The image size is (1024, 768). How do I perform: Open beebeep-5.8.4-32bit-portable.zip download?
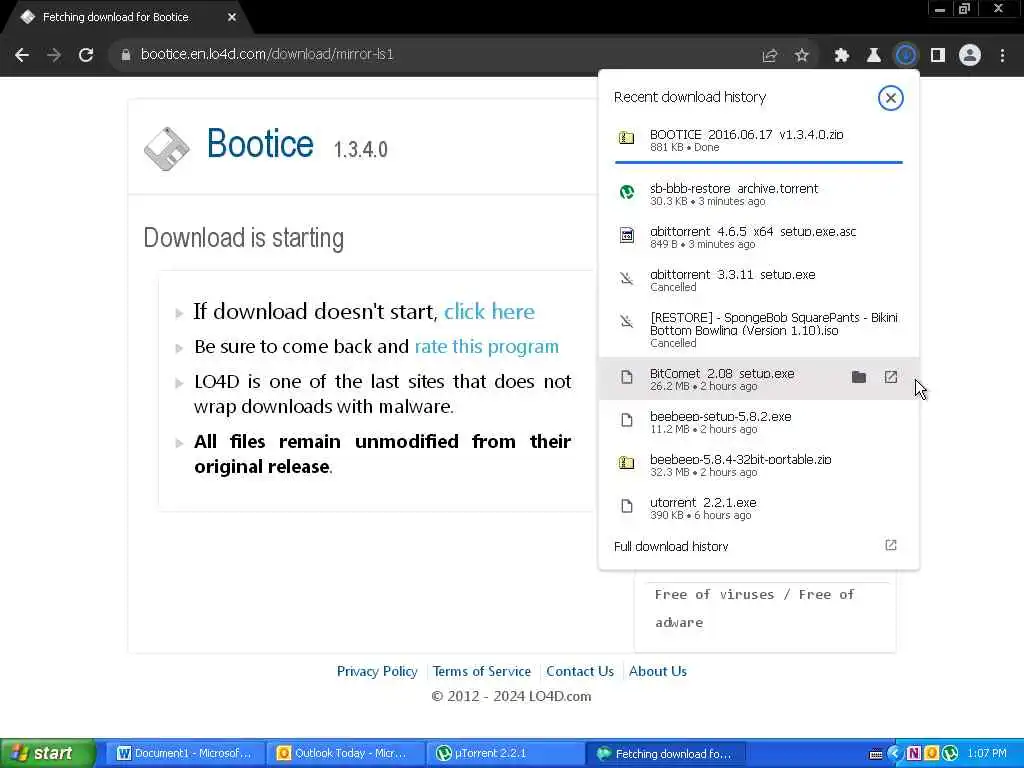[x=759, y=465]
